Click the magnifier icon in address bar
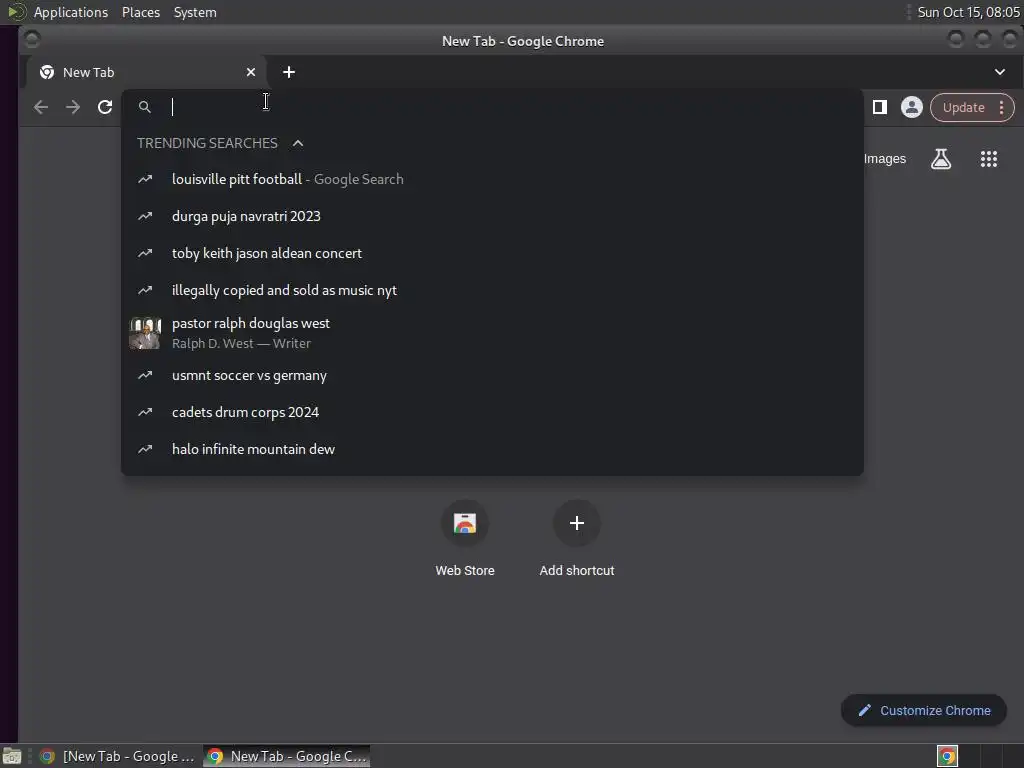Screen dimensions: 1024x768 [x=145, y=107]
